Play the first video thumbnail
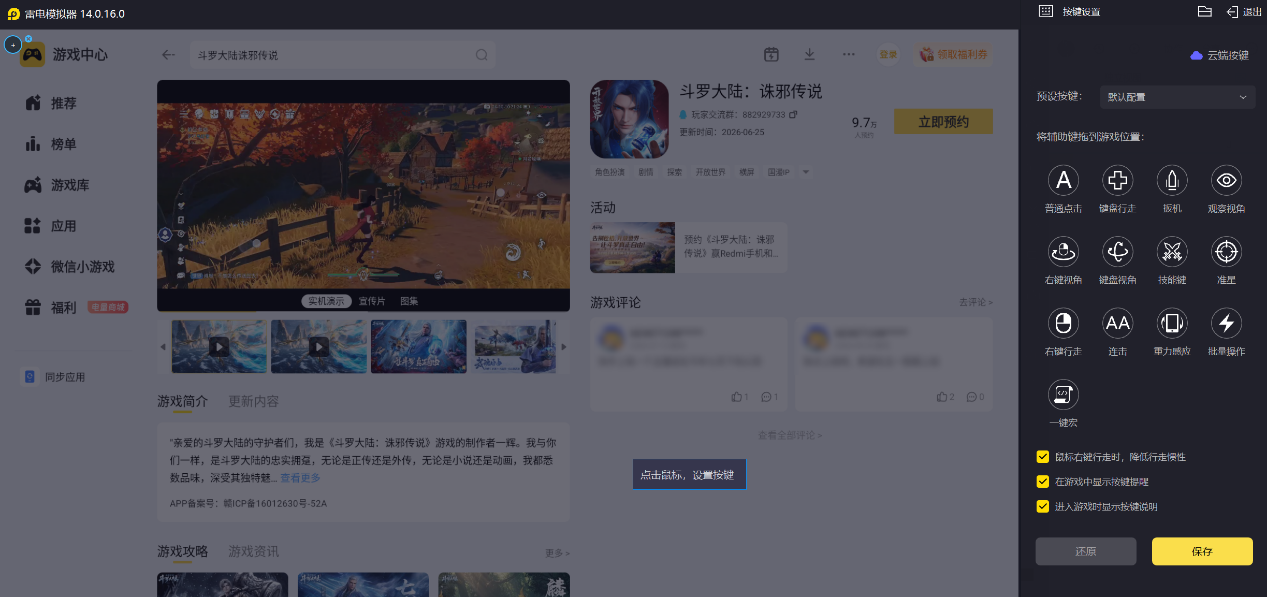This screenshot has height=597, width=1267. point(219,346)
